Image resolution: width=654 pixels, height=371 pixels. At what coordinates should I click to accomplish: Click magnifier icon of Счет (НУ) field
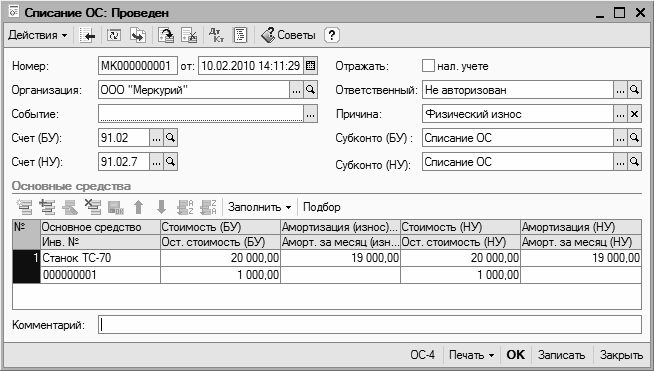pyautogui.click(x=170, y=162)
